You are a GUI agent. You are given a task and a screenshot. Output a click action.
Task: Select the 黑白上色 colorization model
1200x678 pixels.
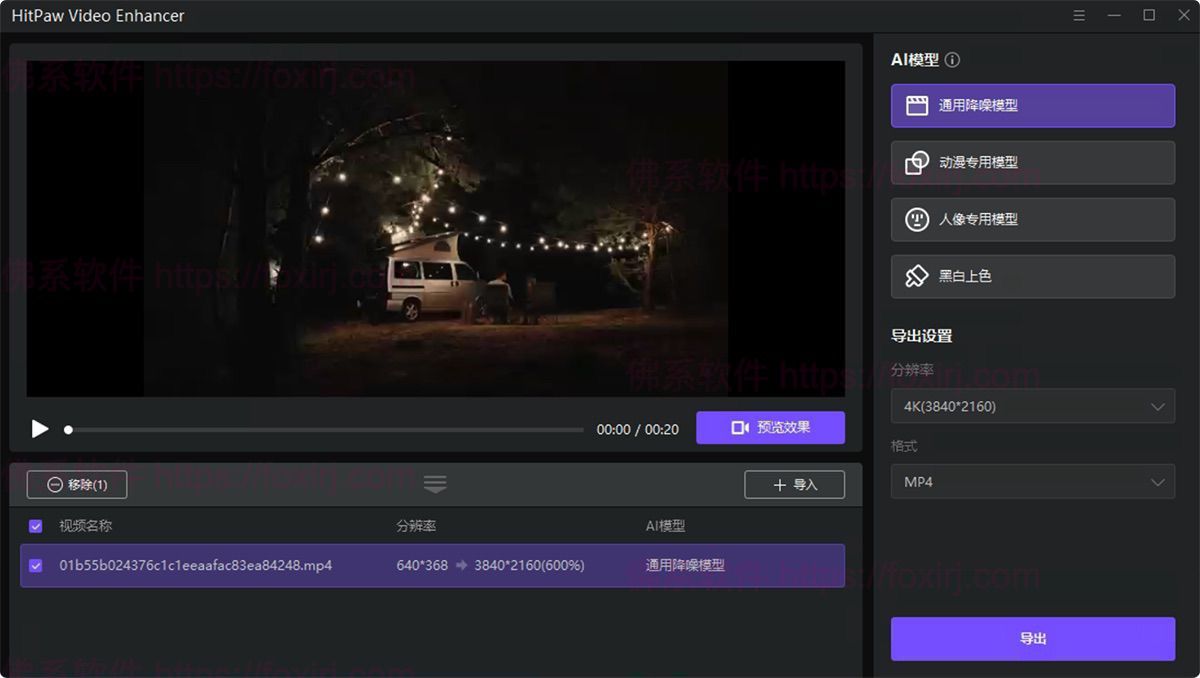pyautogui.click(x=1032, y=276)
